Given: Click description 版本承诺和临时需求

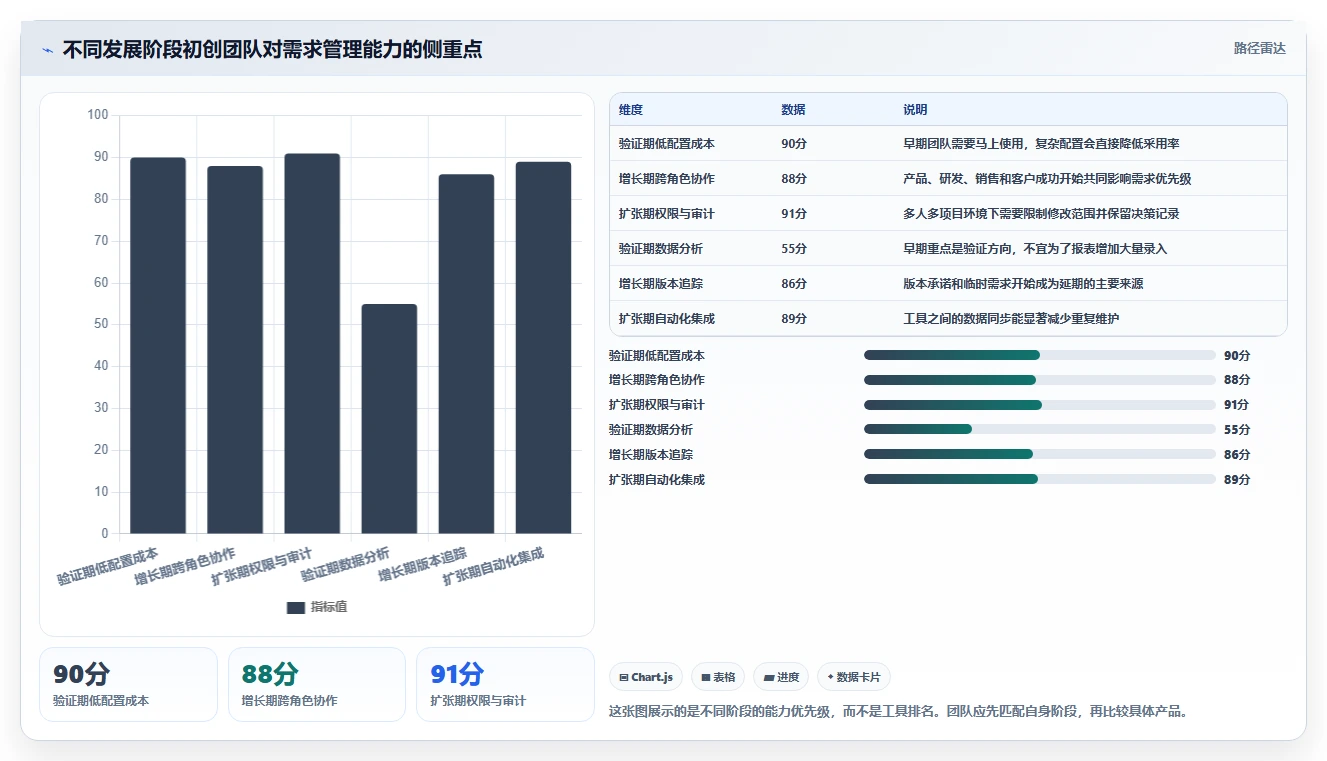Looking at the screenshot, I should [x=1023, y=284].
